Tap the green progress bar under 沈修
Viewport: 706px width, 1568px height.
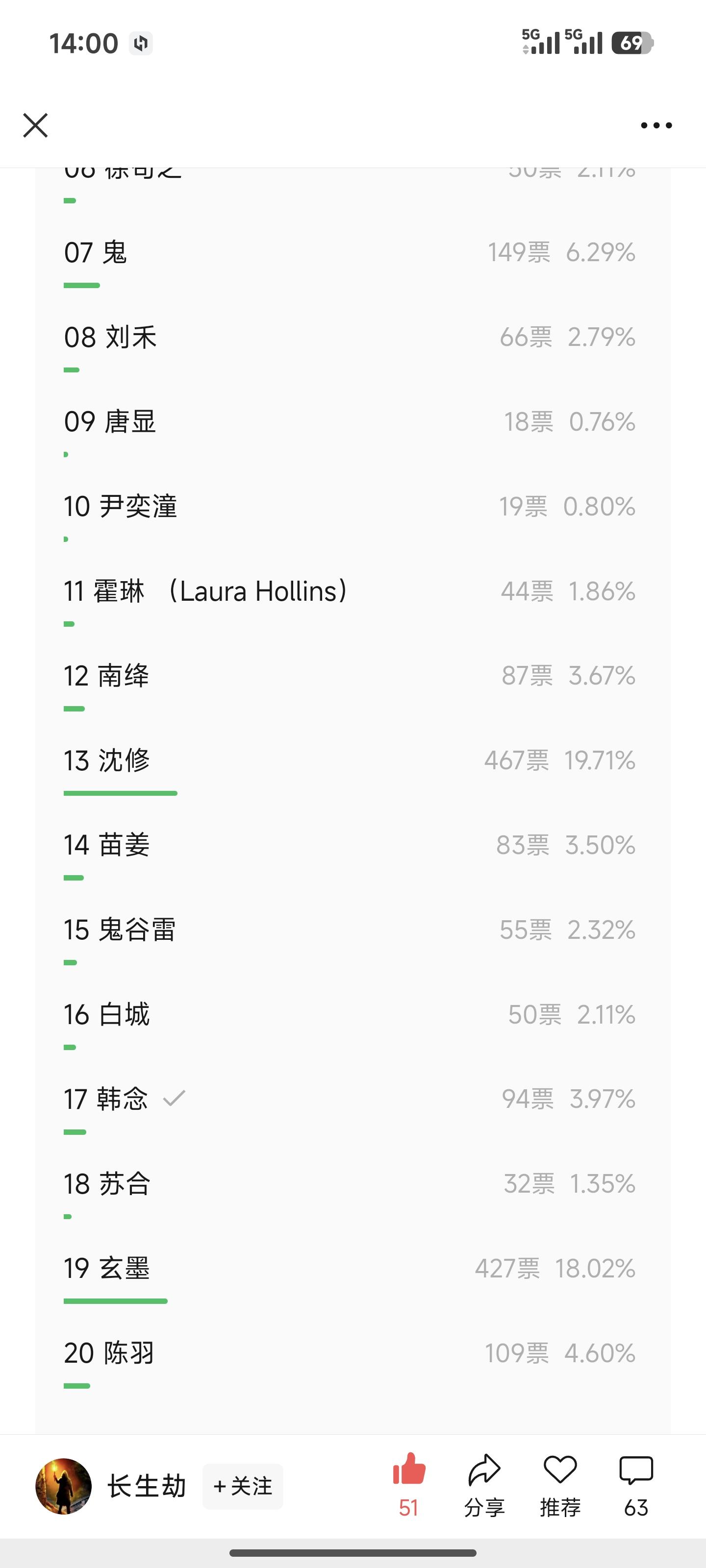point(120,793)
